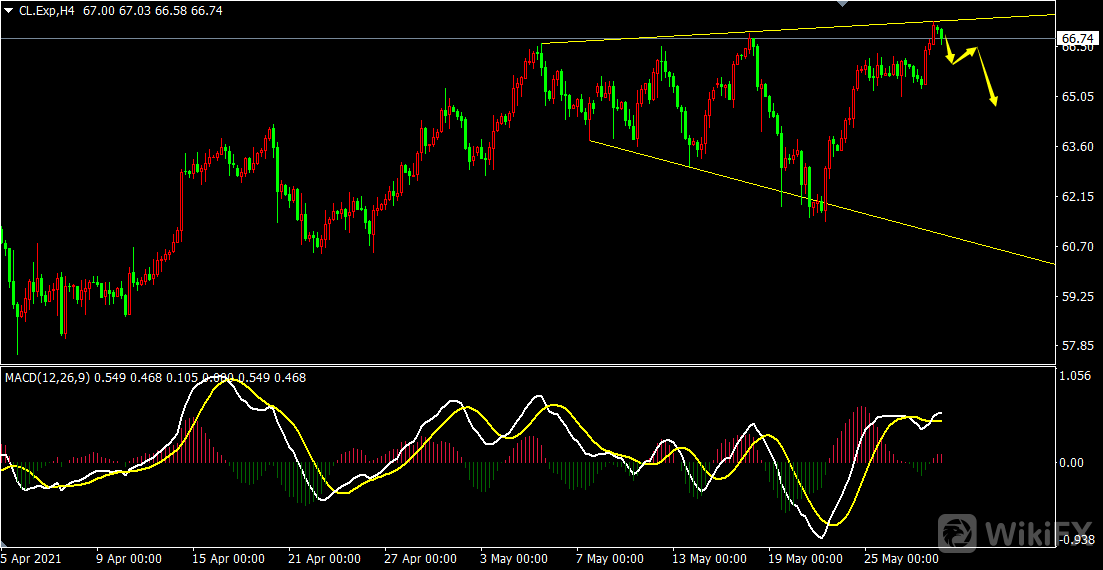The width and height of the screenshot is (1103, 570).
Task: Select the yellow upward rebound arrow
Action: coord(965,55)
